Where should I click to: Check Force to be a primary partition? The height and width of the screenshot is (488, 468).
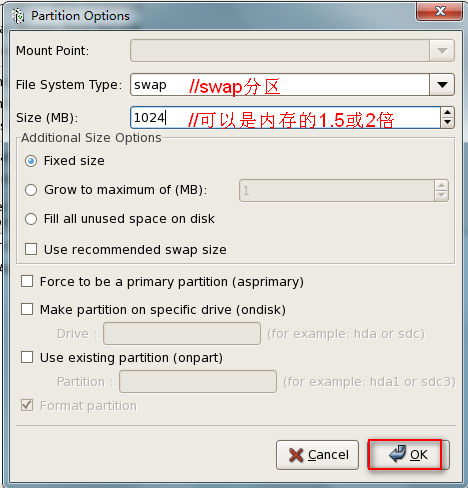[27, 281]
